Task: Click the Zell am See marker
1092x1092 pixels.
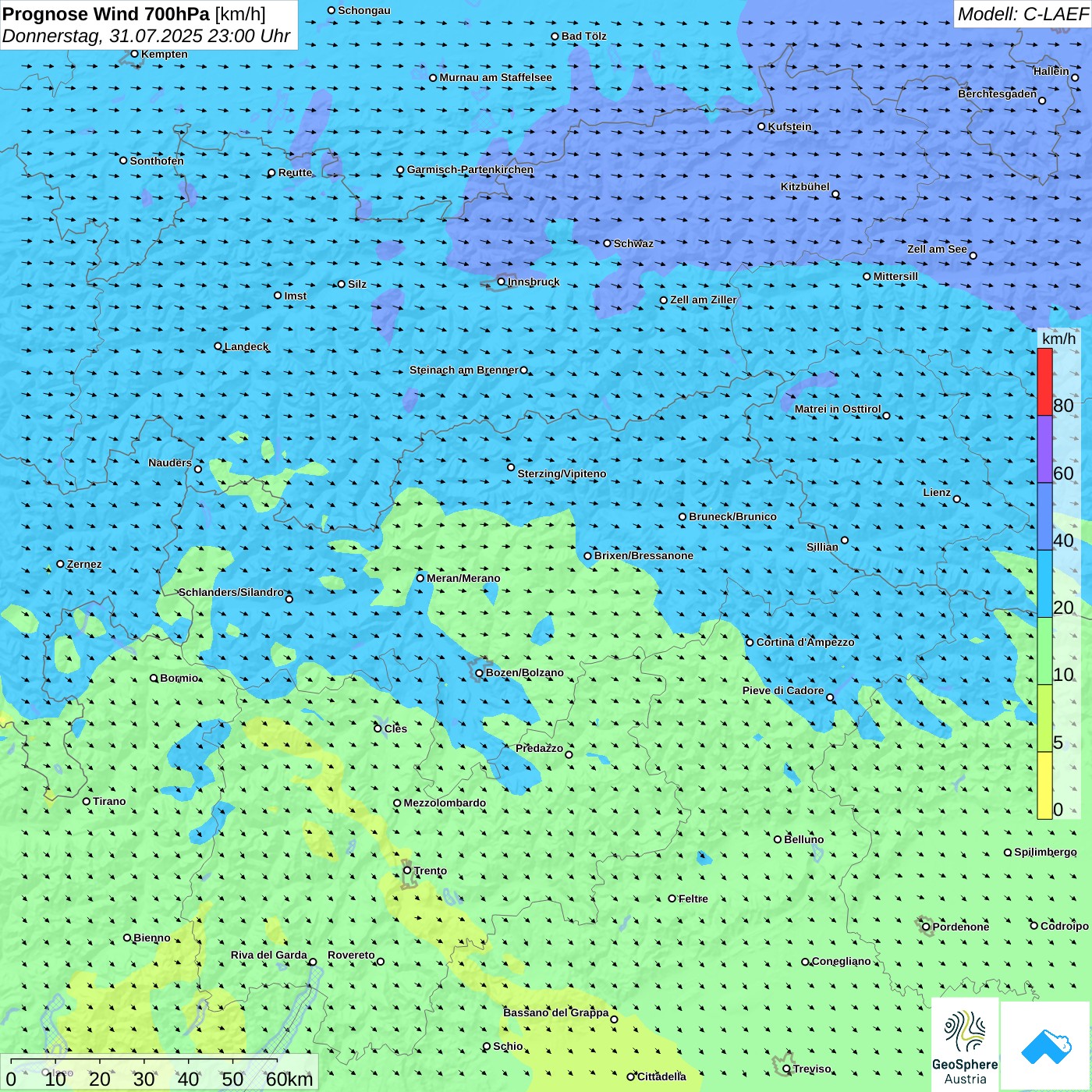Action: (x=973, y=255)
